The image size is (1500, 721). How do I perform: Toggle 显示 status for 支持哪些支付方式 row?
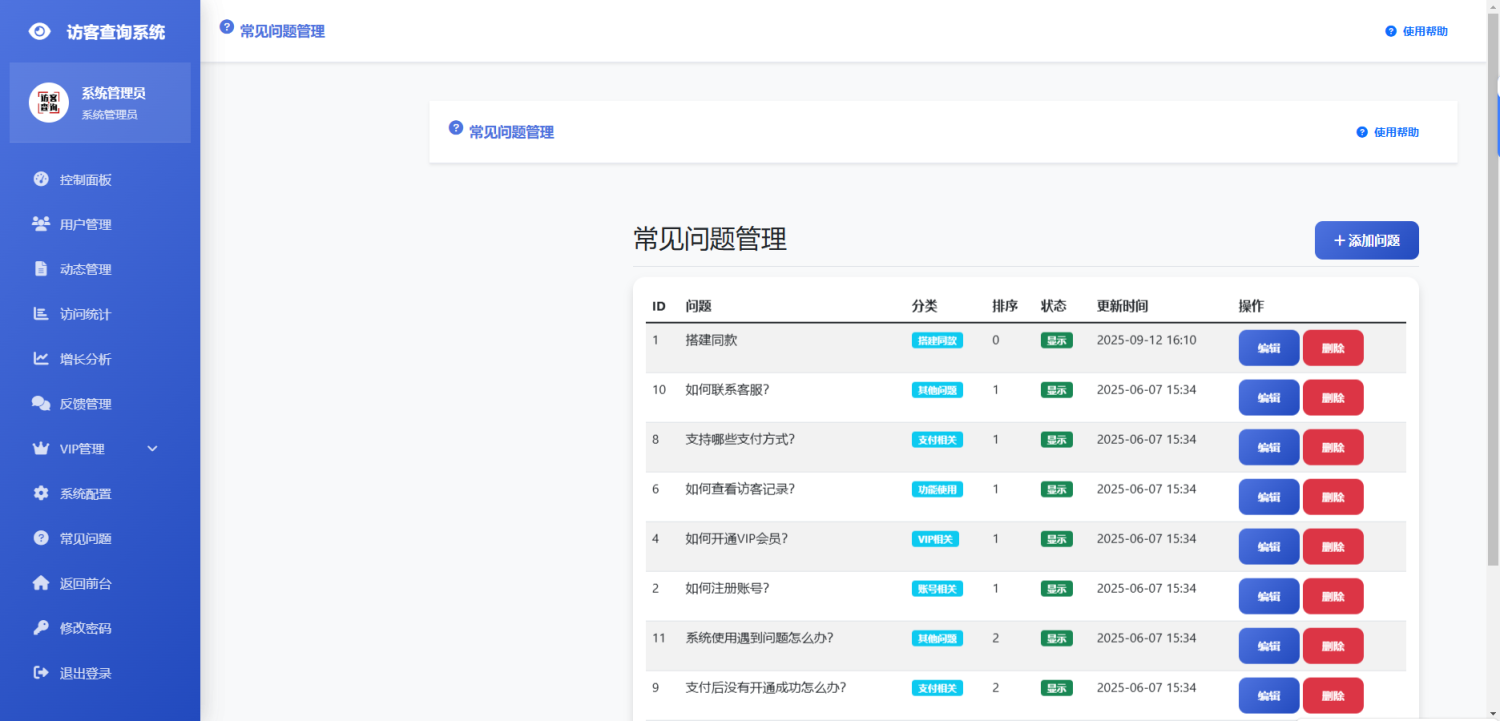[1056, 439]
